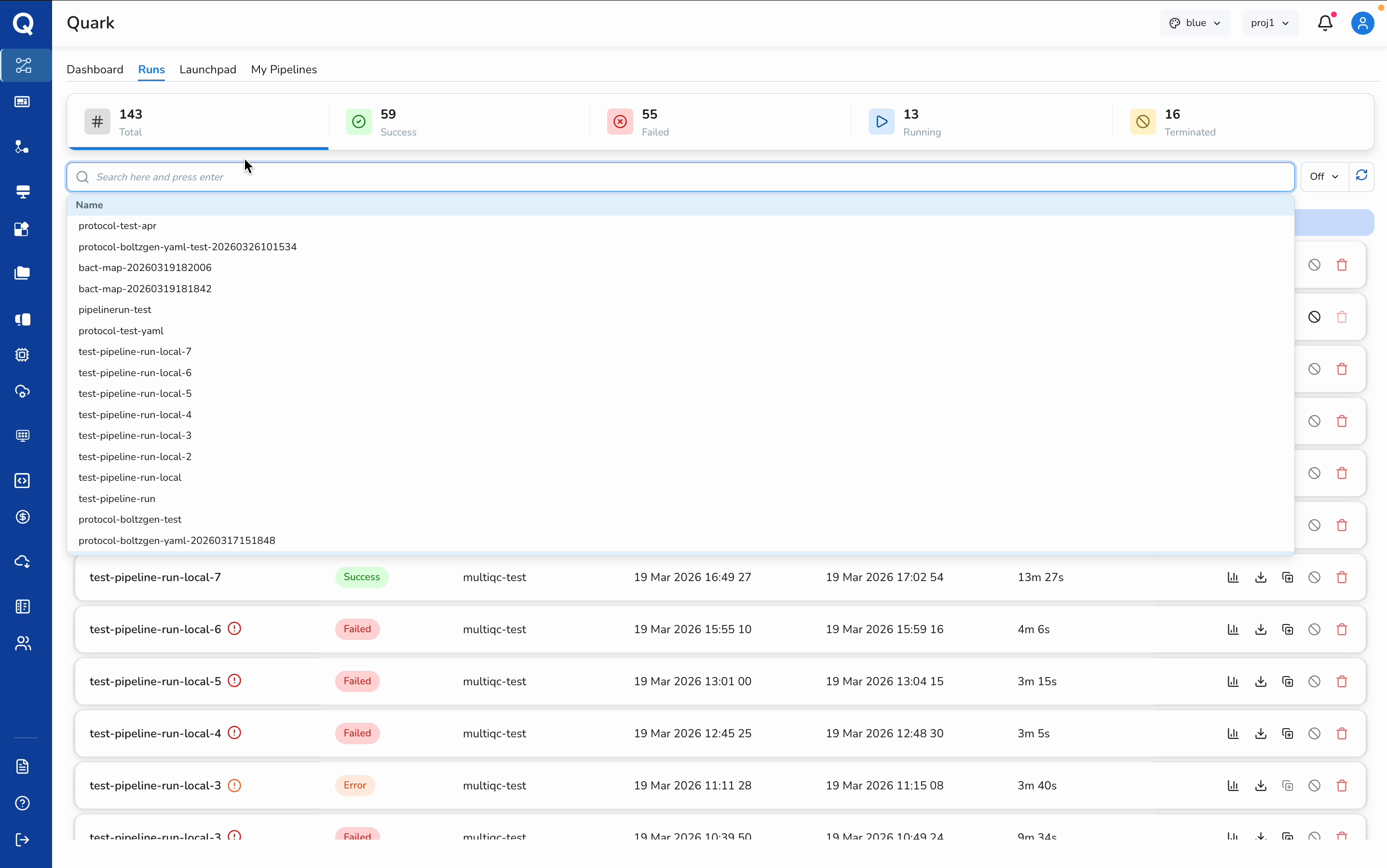Open the Quark logo home icon
The image size is (1387, 868).
pyautogui.click(x=23, y=24)
